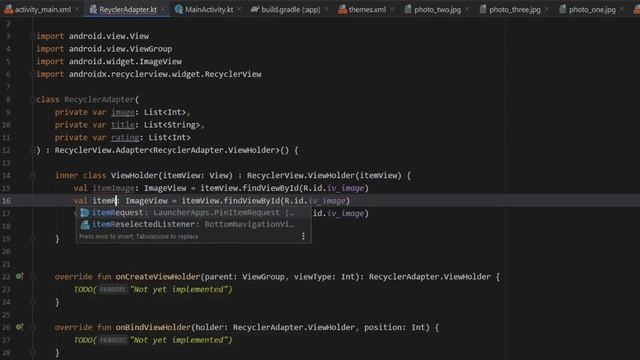Image resolution: width=640 pixels, height=360 pixels.
Task: Close the MainActivity.kt tab
Action: [239, 9]
